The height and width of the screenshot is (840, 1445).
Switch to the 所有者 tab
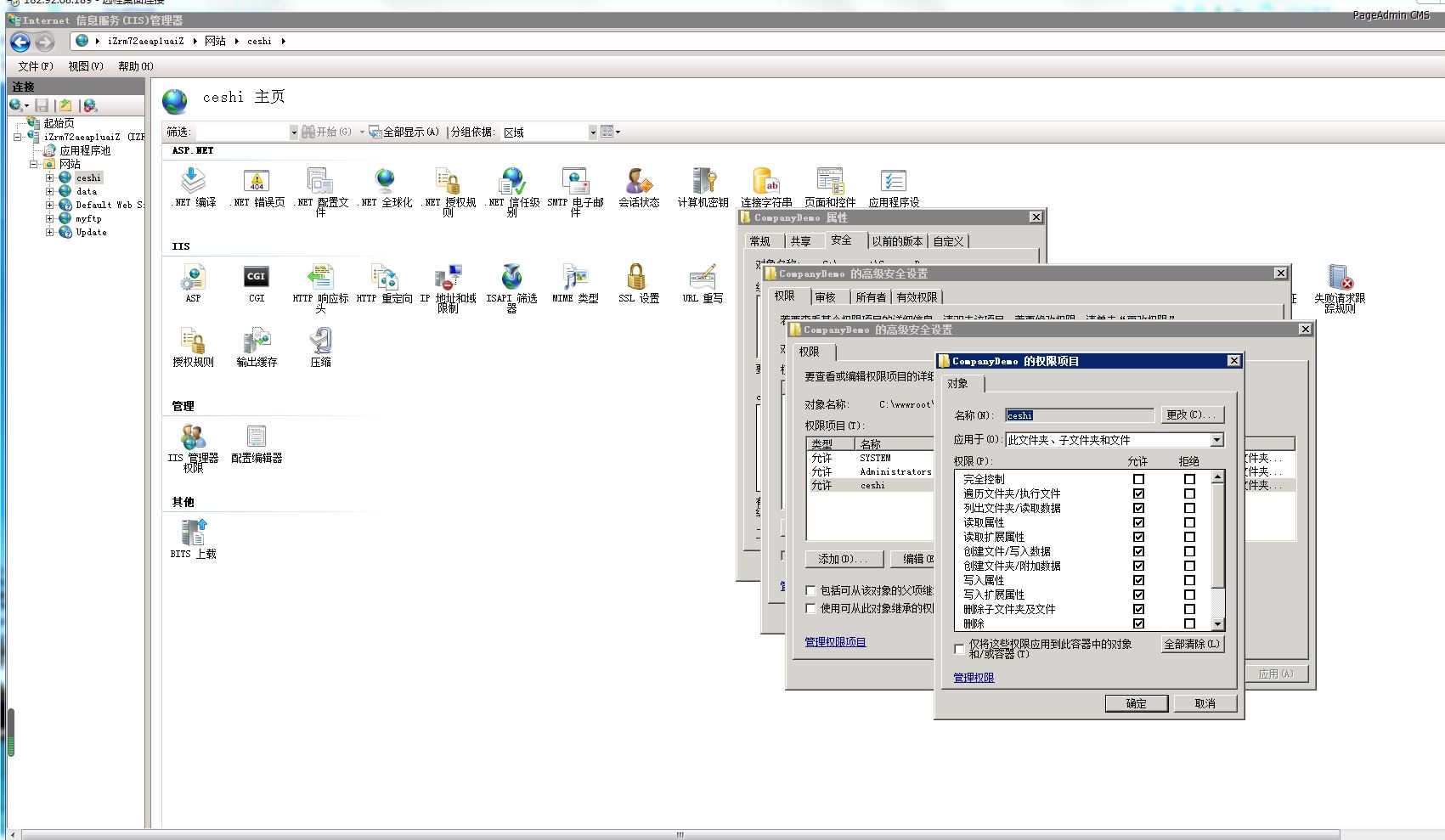click(871, 297)
